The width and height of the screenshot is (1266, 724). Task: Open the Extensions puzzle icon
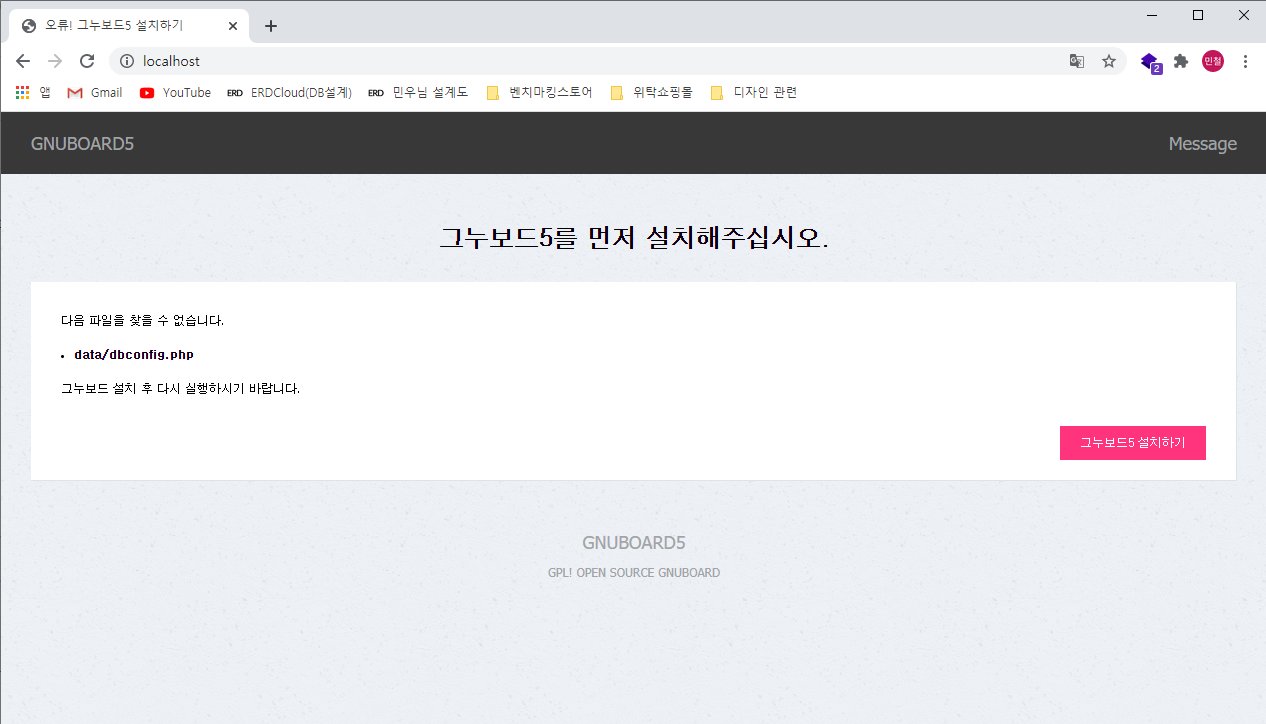tap(1181, 61)
